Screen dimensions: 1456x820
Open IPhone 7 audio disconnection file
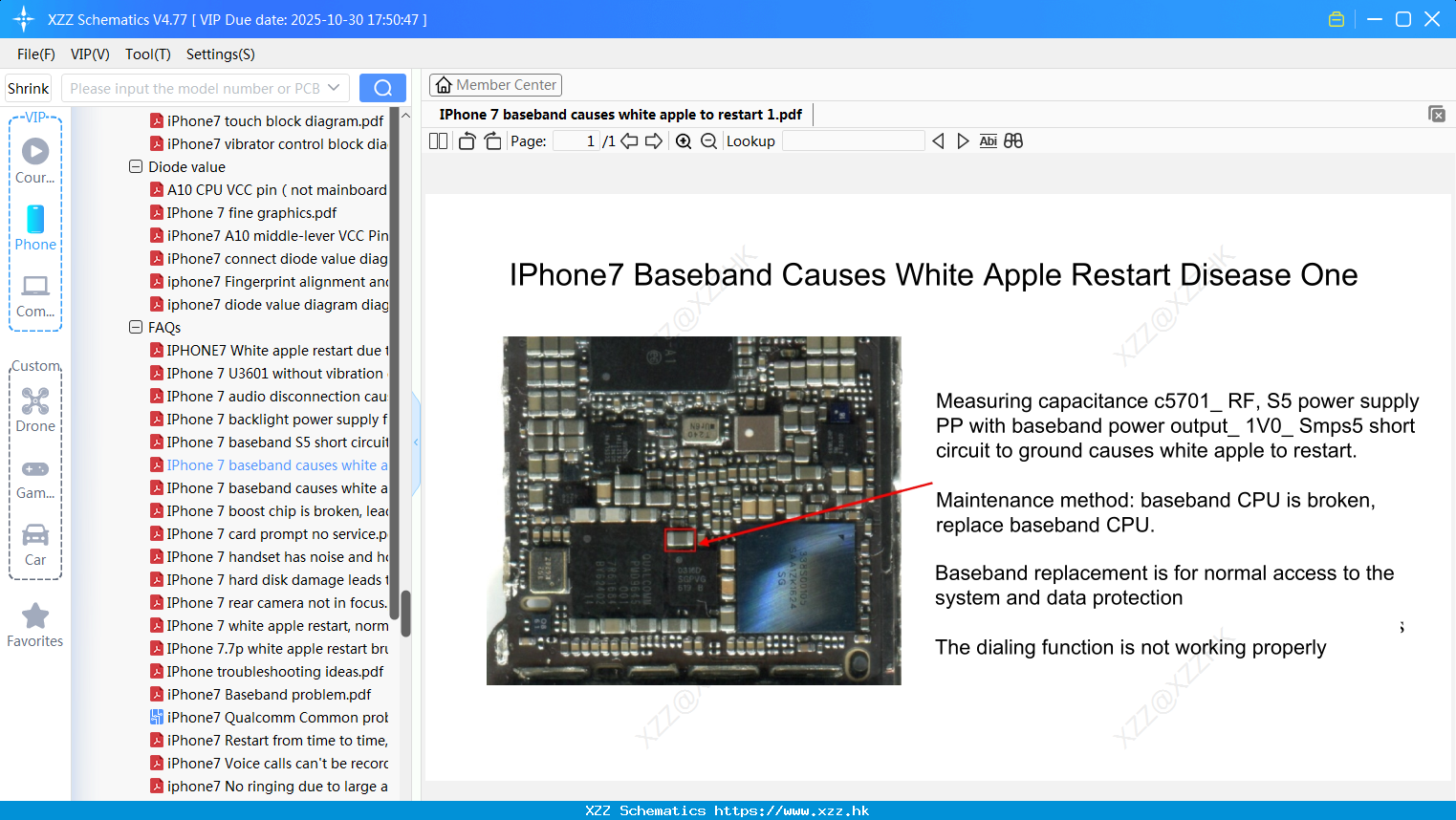pos(269,396)
